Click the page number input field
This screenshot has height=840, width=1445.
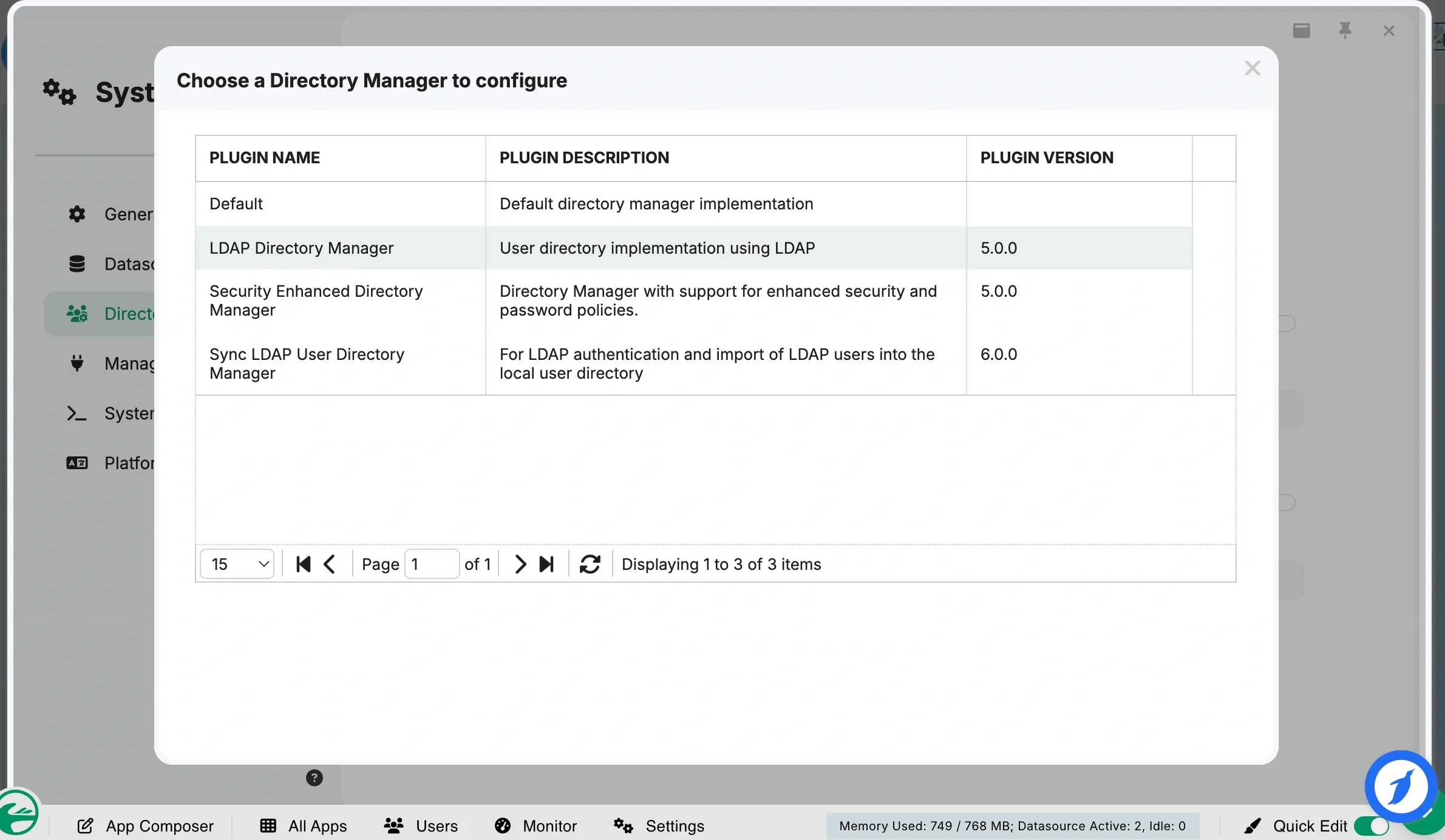coord(432,564)
